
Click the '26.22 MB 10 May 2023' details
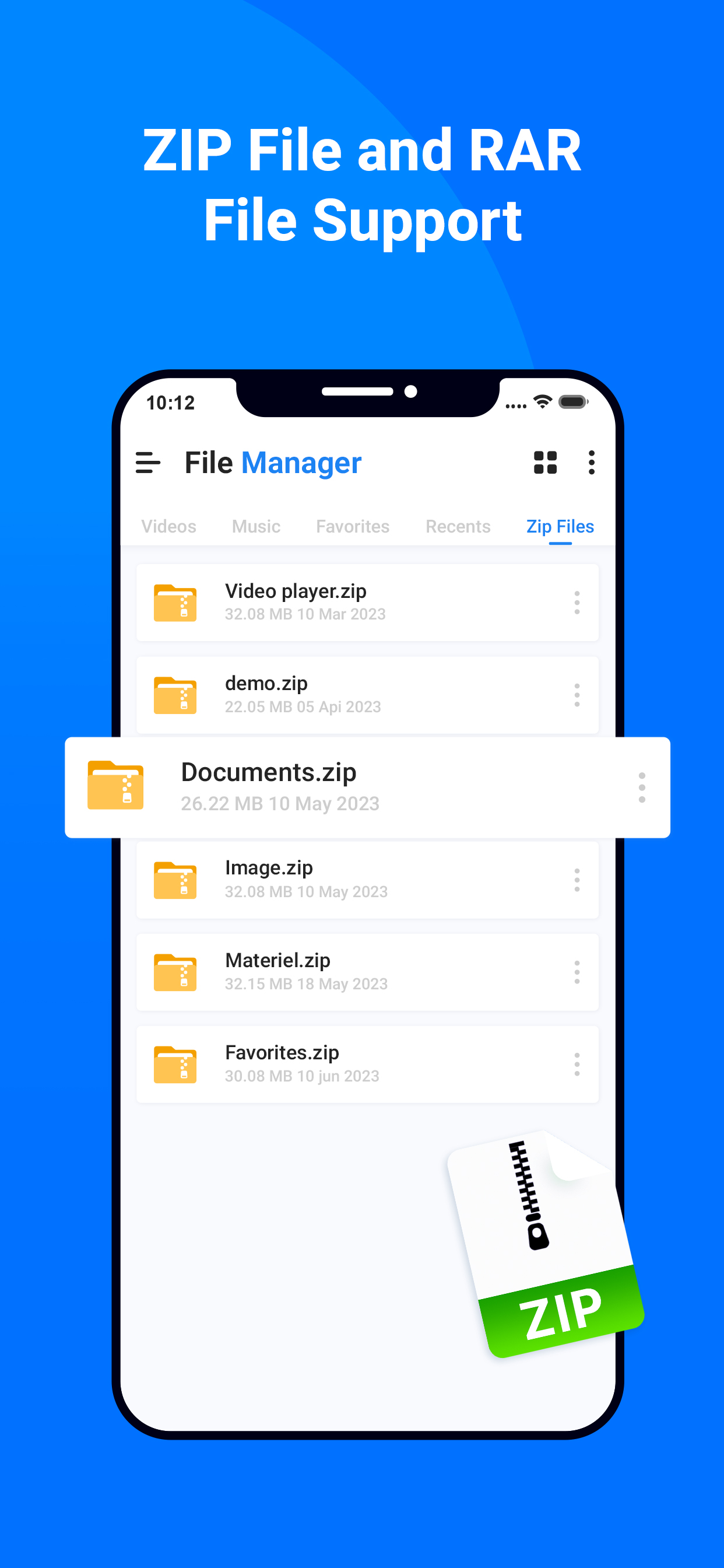coord(280,804)
